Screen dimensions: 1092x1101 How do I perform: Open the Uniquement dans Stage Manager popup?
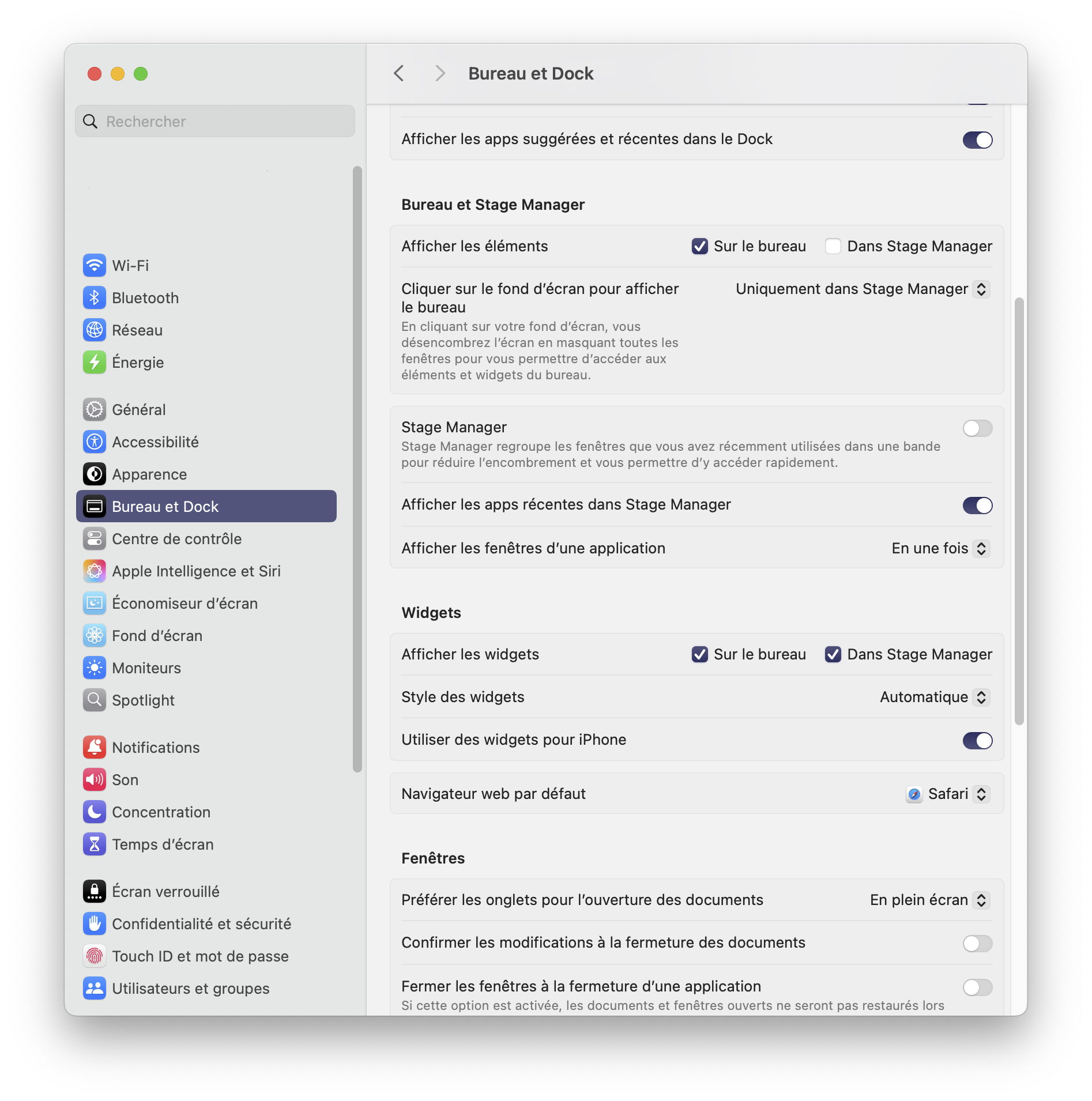[863, 289]
